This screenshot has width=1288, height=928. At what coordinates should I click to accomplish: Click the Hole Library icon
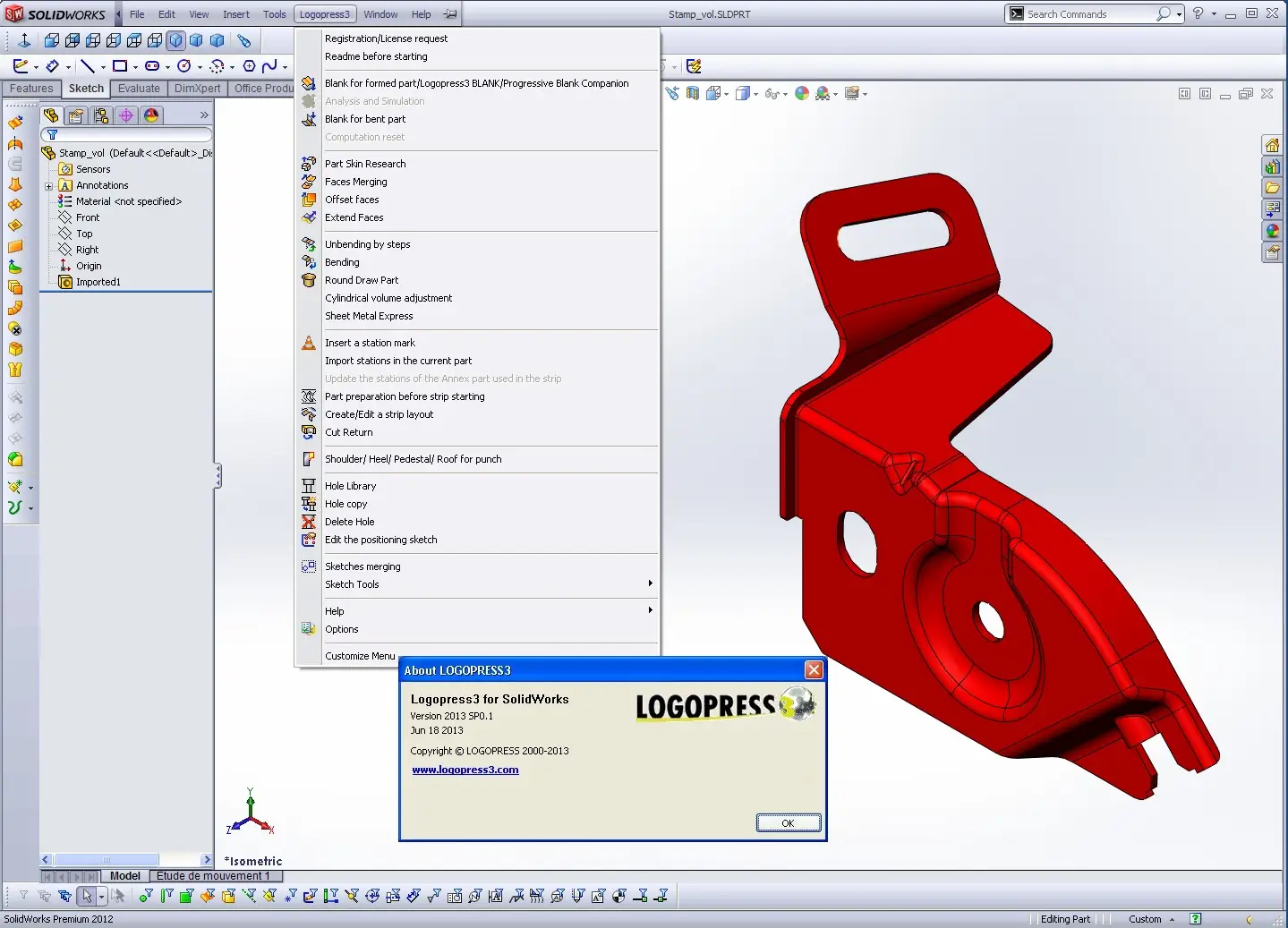click(x=309, y=486)
